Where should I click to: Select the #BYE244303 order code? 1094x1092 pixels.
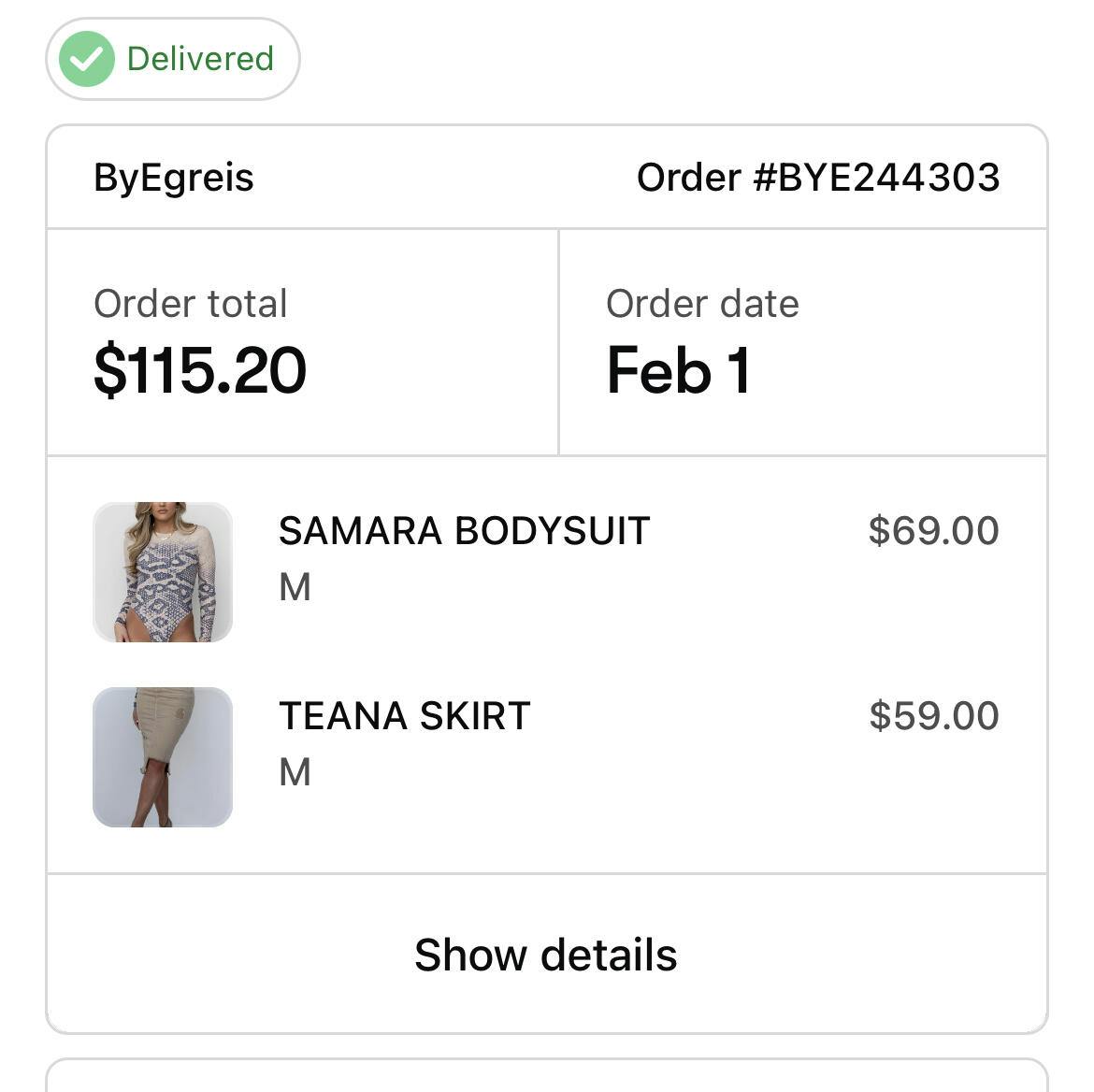(876, 178)
